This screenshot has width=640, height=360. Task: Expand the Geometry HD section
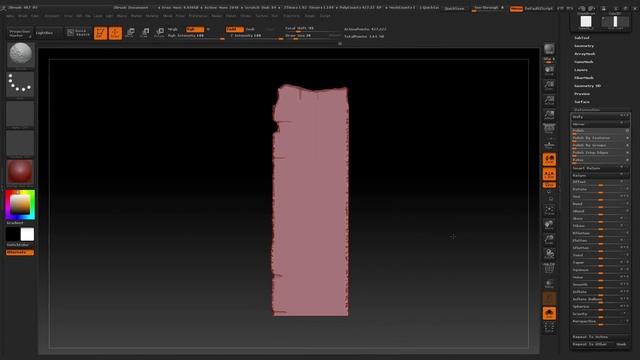(587, 86)
